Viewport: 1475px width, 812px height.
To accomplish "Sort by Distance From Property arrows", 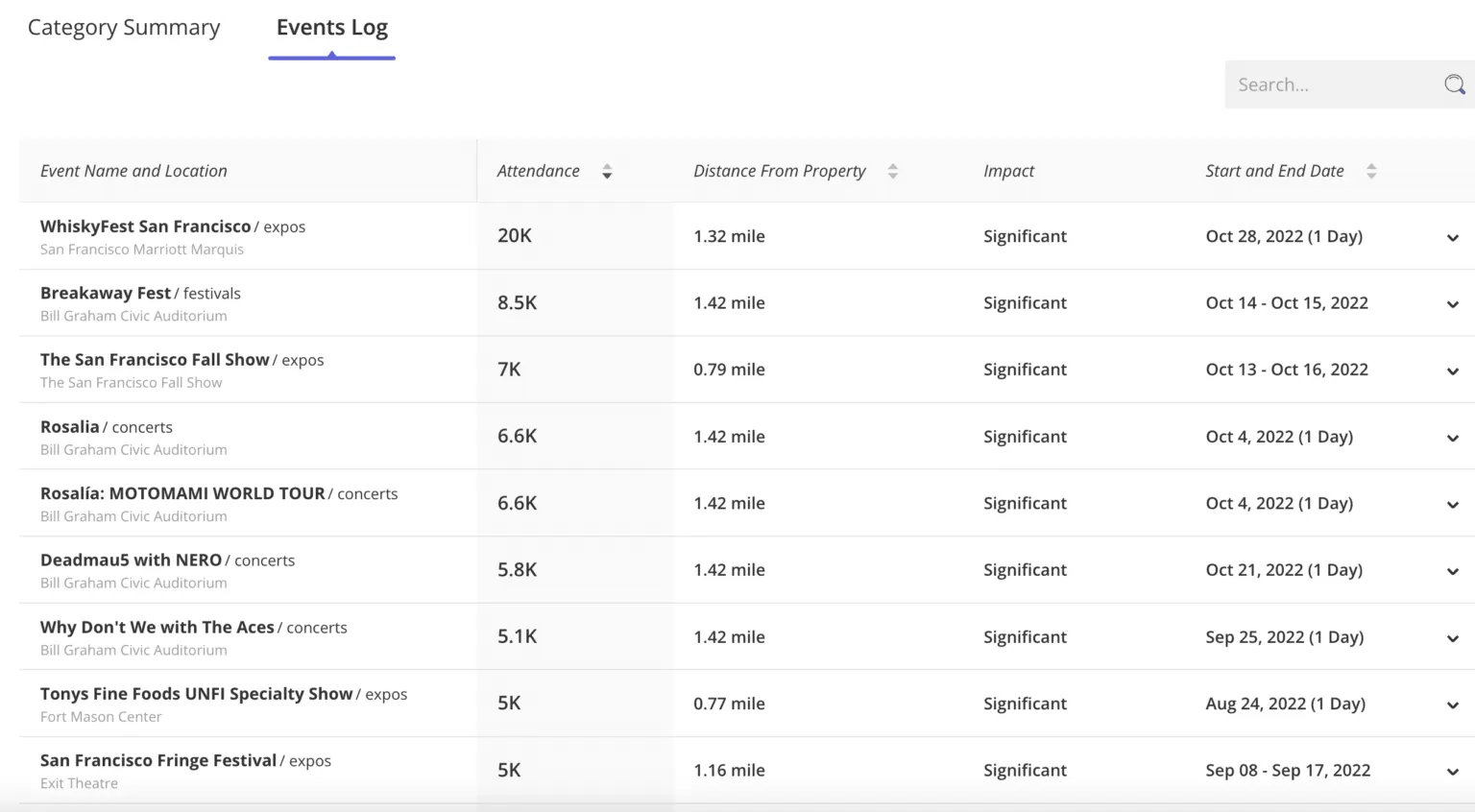I will (x=893, y=172).
